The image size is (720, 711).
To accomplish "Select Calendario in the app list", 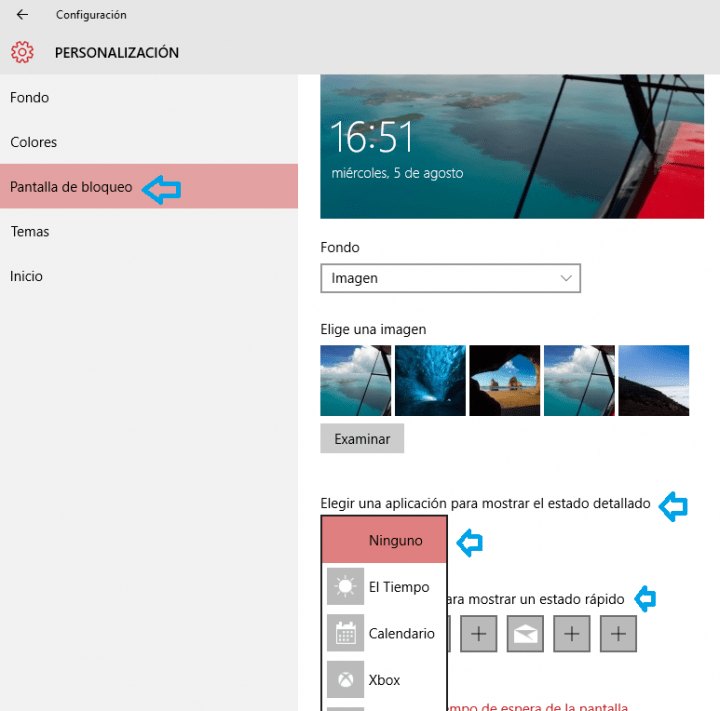I will coord(384,633).
